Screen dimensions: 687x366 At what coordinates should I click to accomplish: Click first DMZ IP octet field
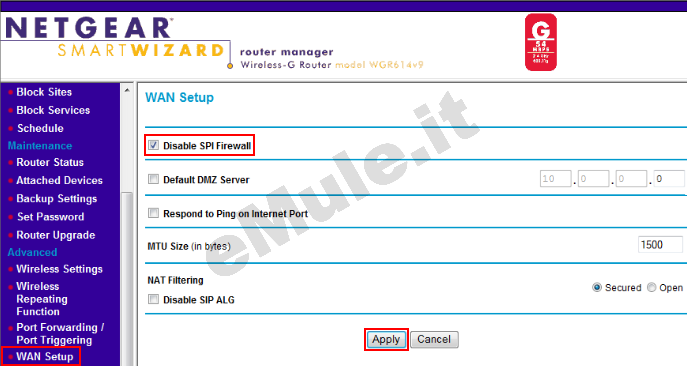point(555,179)
